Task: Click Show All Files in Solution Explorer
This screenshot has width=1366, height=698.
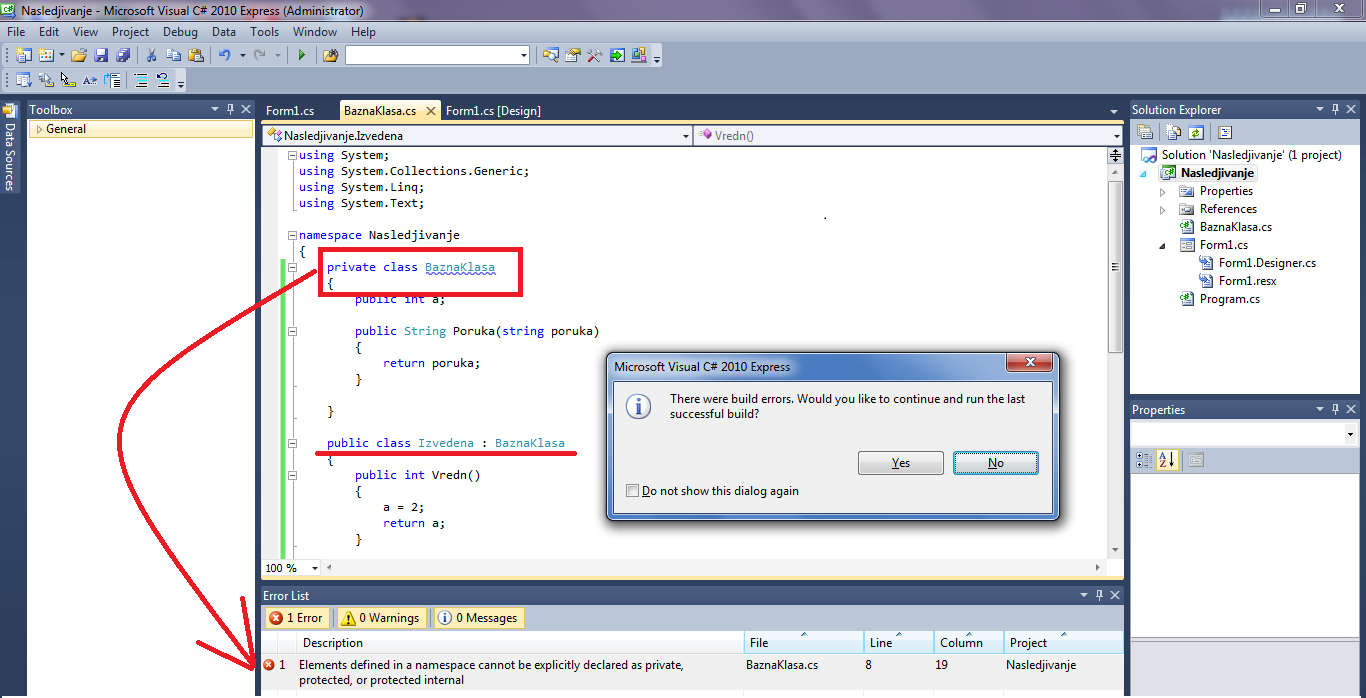Action: pyautogui.click(x=1175, y=132)
